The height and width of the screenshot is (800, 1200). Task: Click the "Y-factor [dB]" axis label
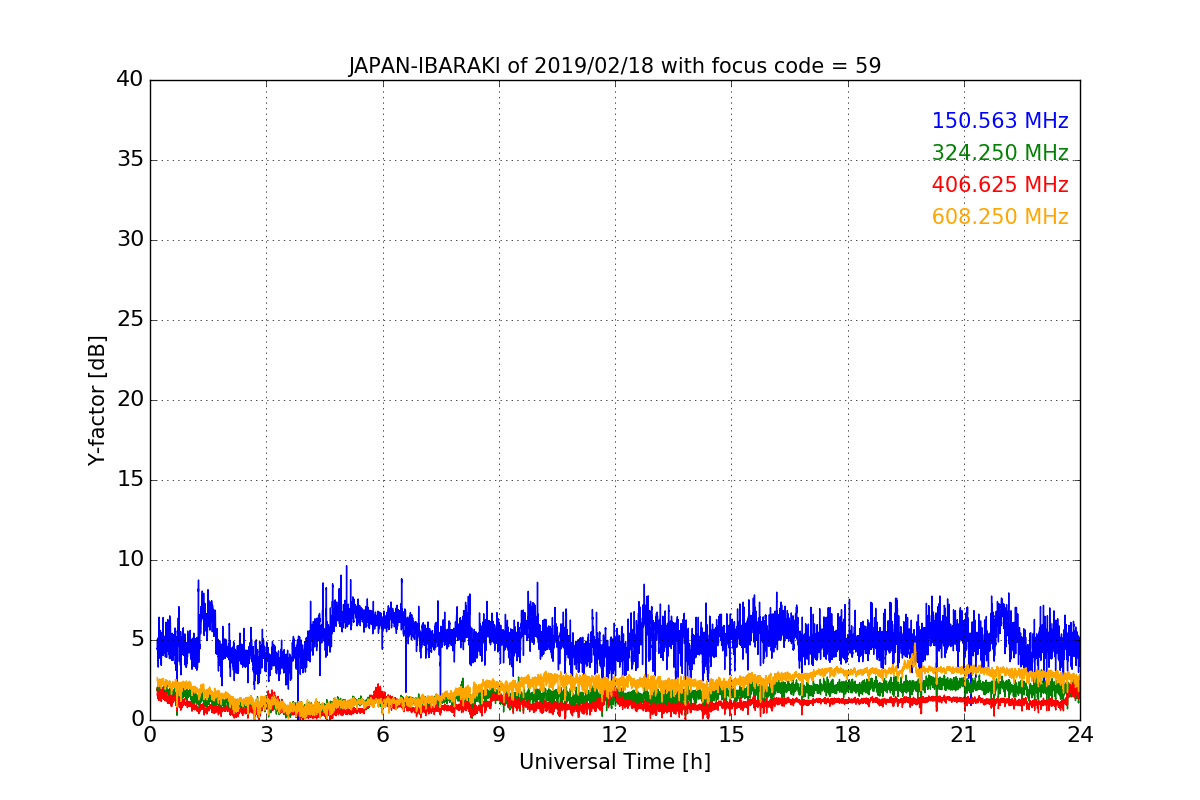(x=97, y=400)
